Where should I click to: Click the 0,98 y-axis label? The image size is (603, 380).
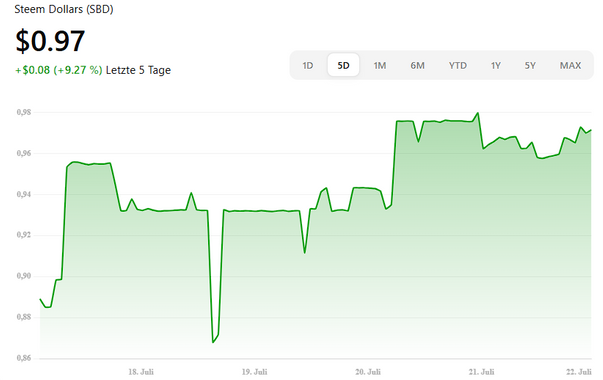coord(24,112)
